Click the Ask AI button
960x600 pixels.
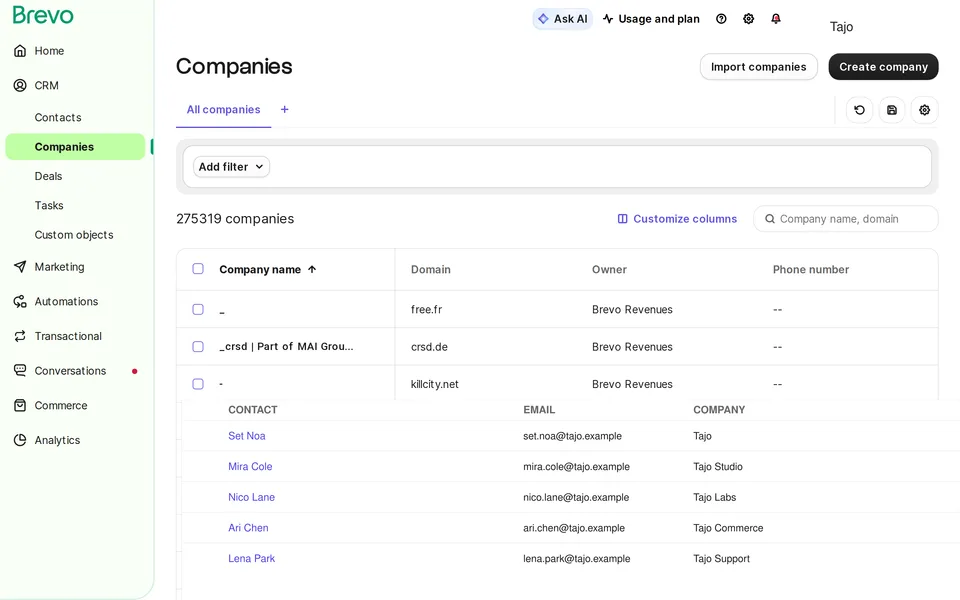(x=563, y=19)
